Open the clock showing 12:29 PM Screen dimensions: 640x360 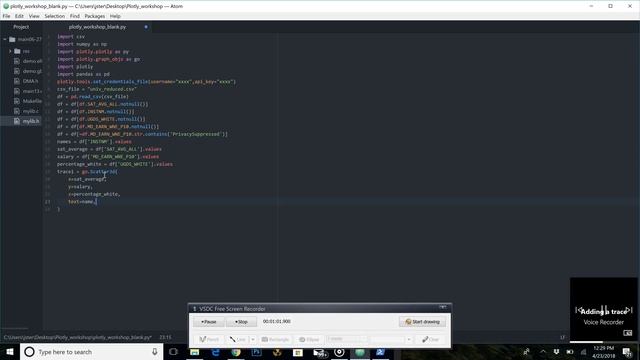tap(604, 352)
